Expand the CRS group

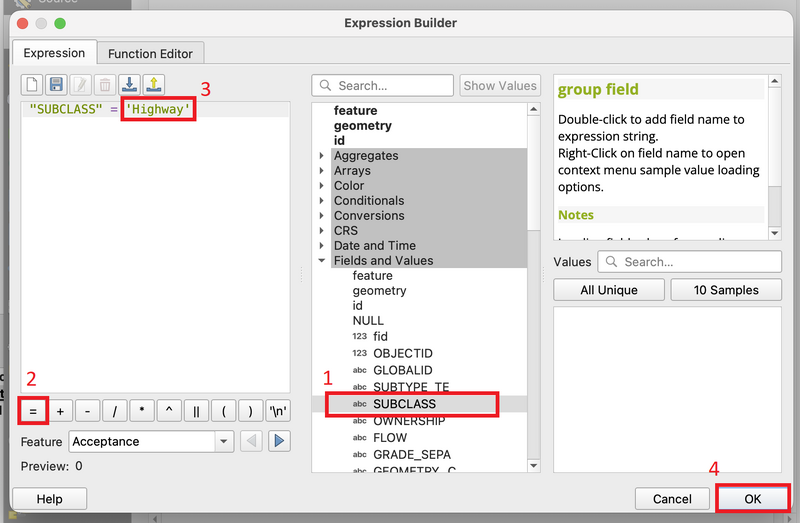pos(321,231)
